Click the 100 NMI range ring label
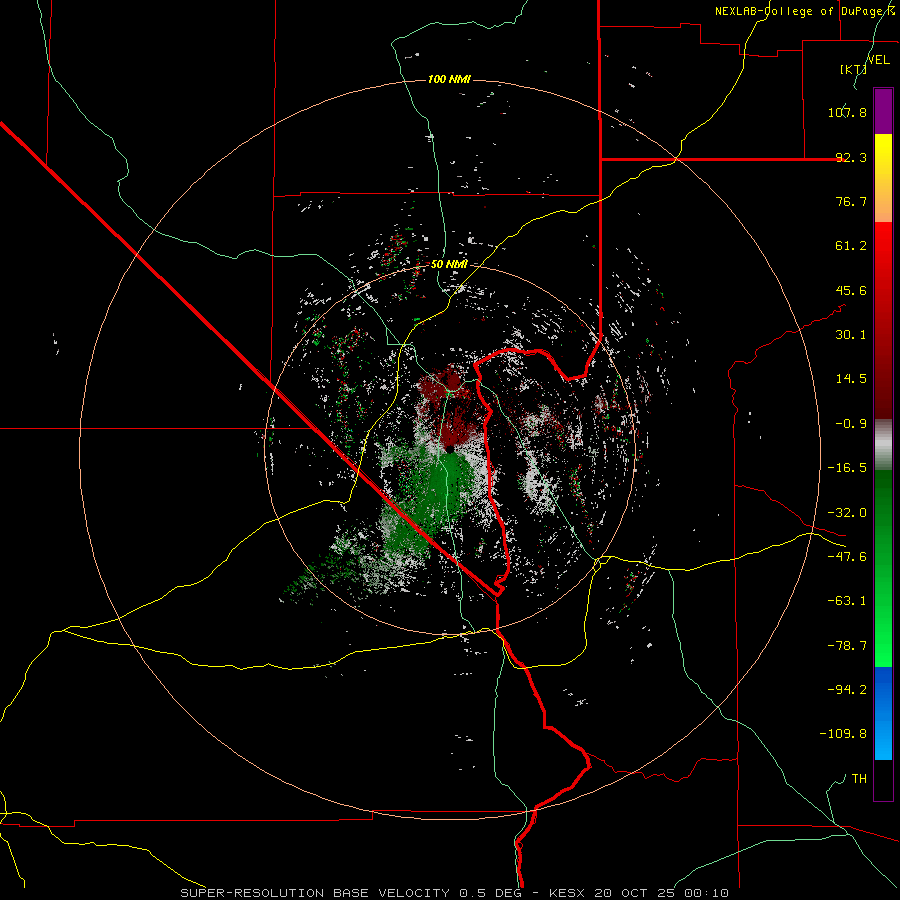 pos(449,79)
